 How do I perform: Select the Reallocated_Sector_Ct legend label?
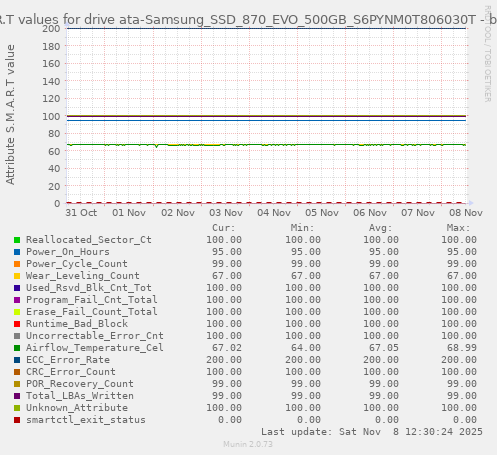click(89, 240)
